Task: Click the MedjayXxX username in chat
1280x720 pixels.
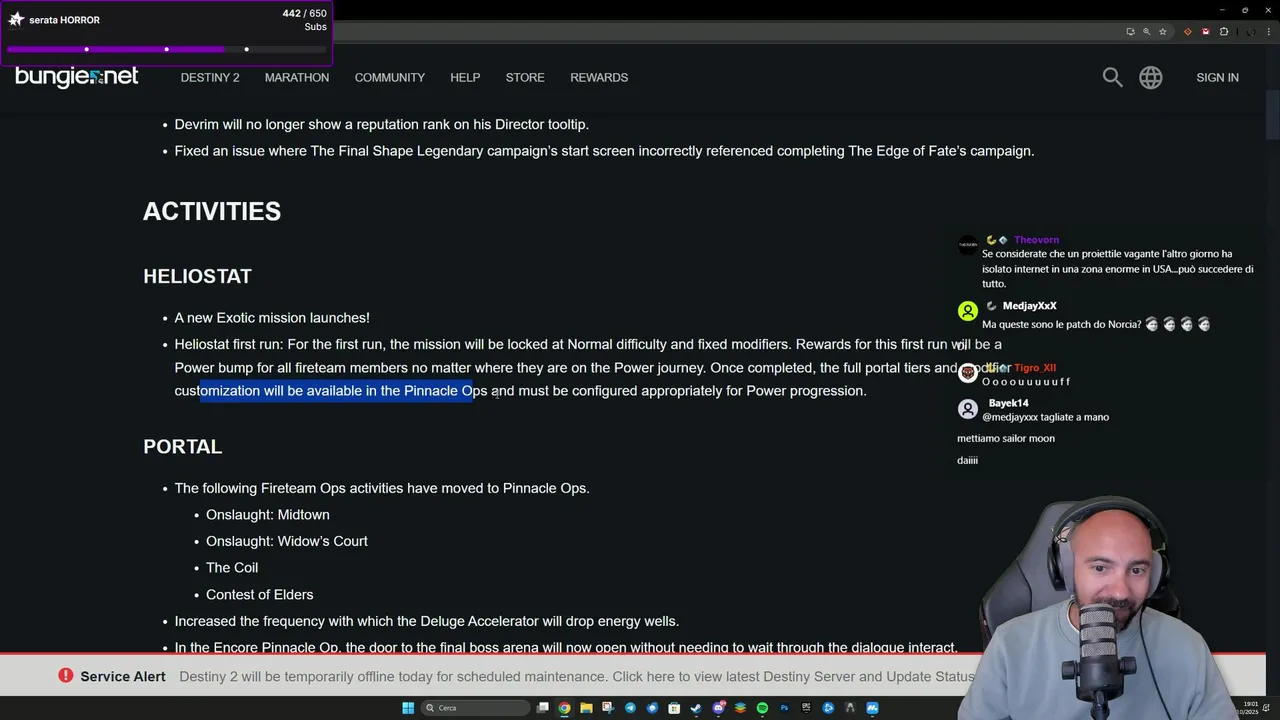Action: coord(1029,306)
